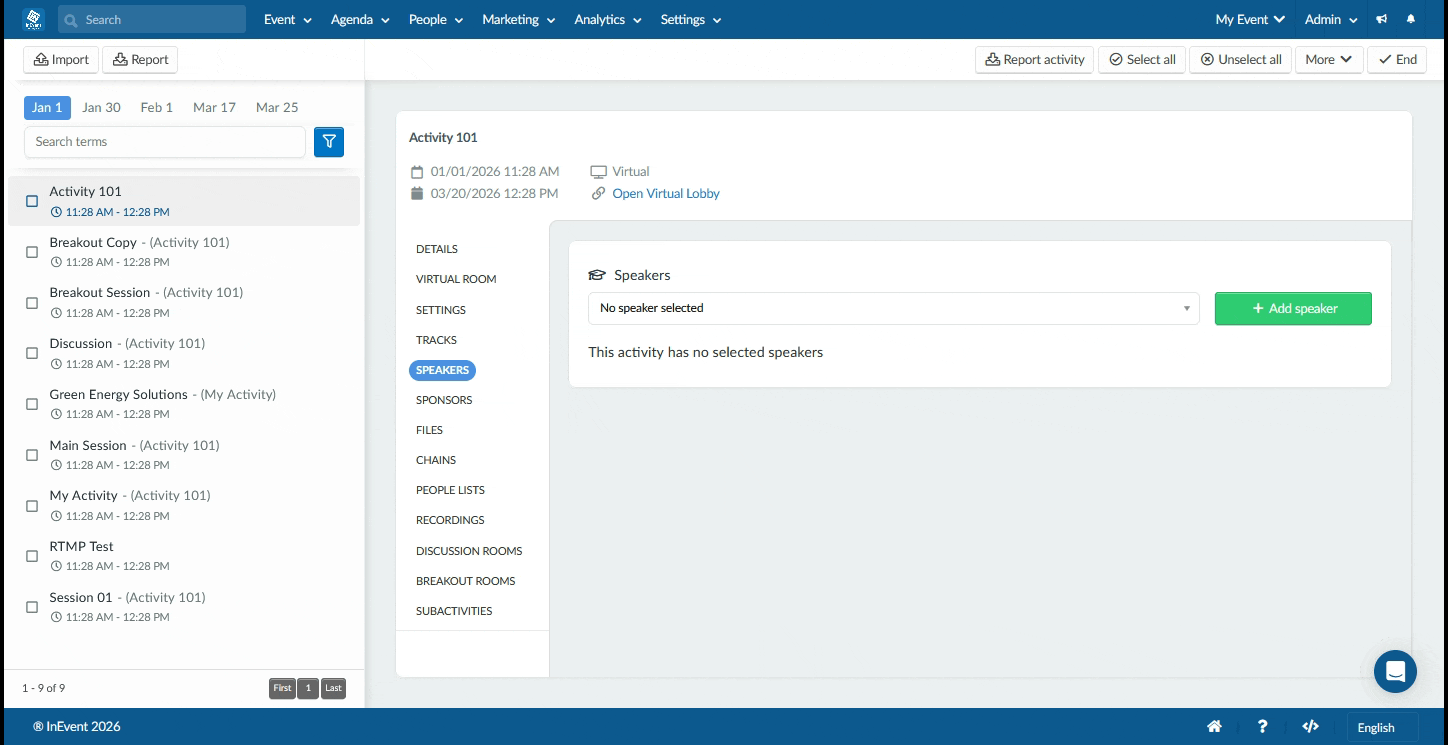Open the No speaker selected dropdown

coord(894,308)
